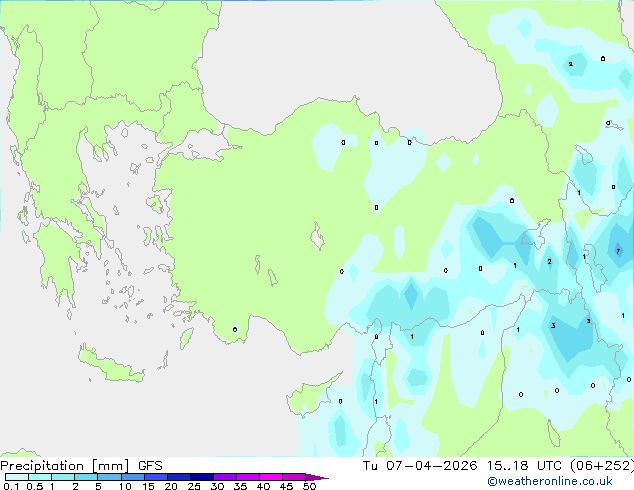Choose the 40–45 mm magenta swatch

coord(271,477)
